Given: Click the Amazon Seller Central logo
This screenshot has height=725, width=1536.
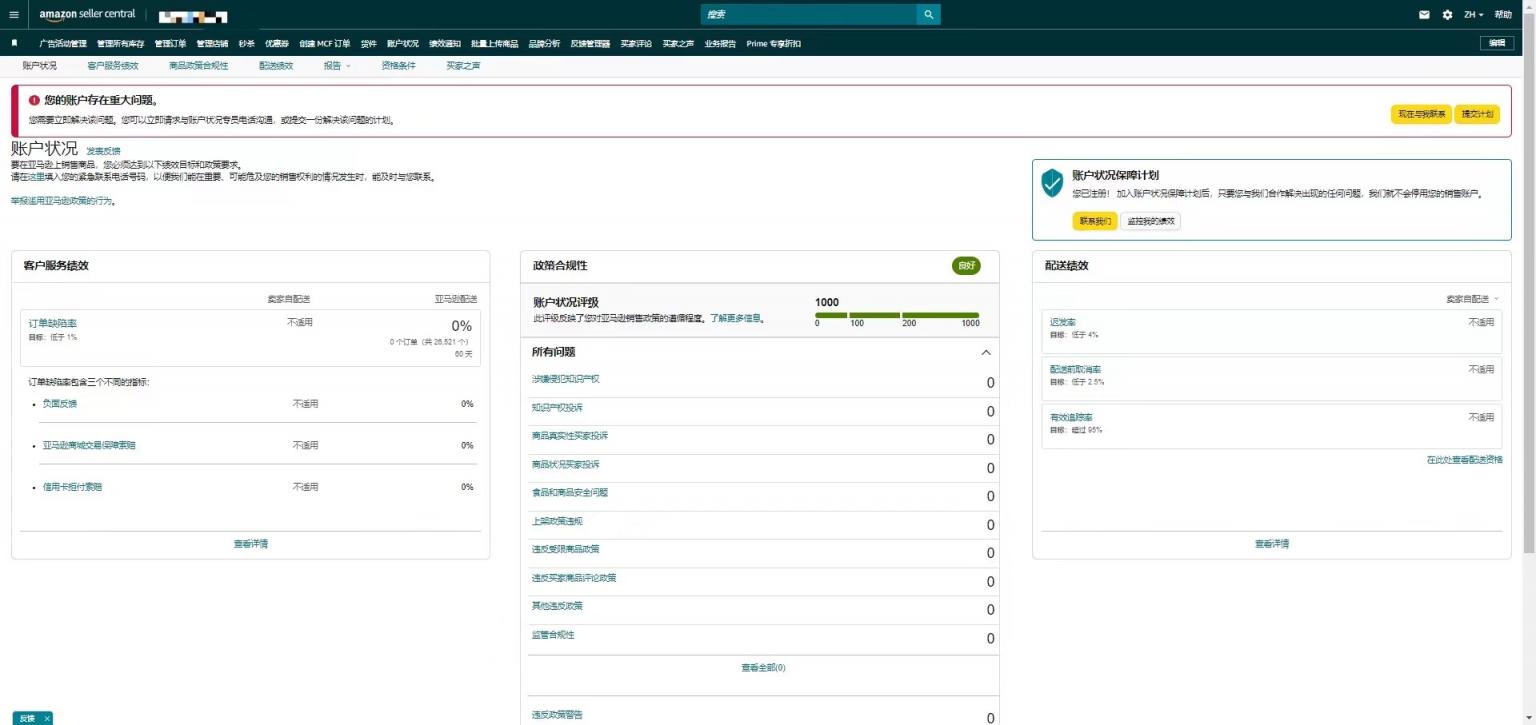Looking at the screenshot, I should [x=87, y=15].
